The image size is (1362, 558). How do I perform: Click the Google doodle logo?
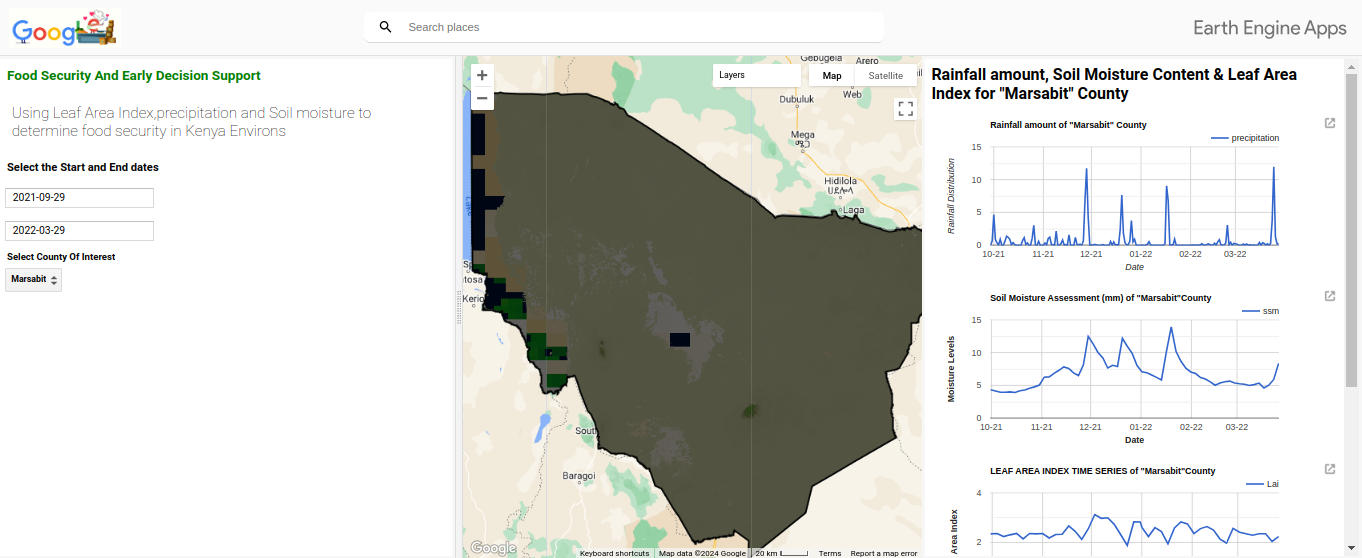(x=66, y=28)
